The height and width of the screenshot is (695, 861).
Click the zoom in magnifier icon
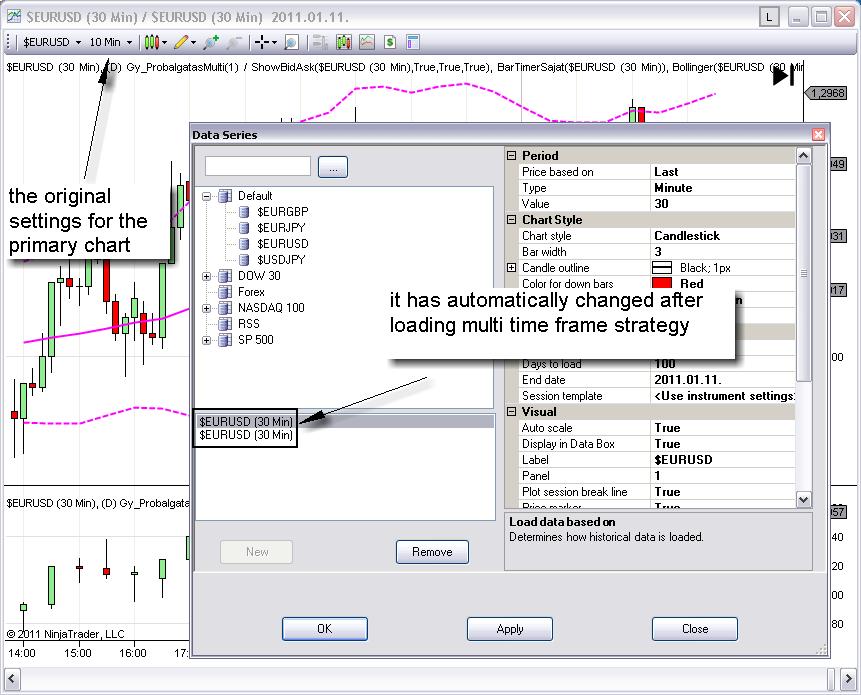tap(211, 42)
